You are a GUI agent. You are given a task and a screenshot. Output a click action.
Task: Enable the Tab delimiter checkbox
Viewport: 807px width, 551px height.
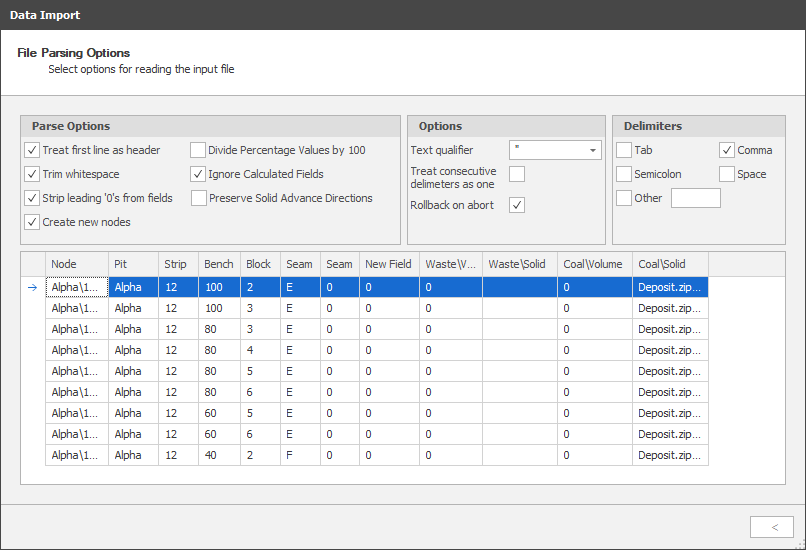coord(624,150)
